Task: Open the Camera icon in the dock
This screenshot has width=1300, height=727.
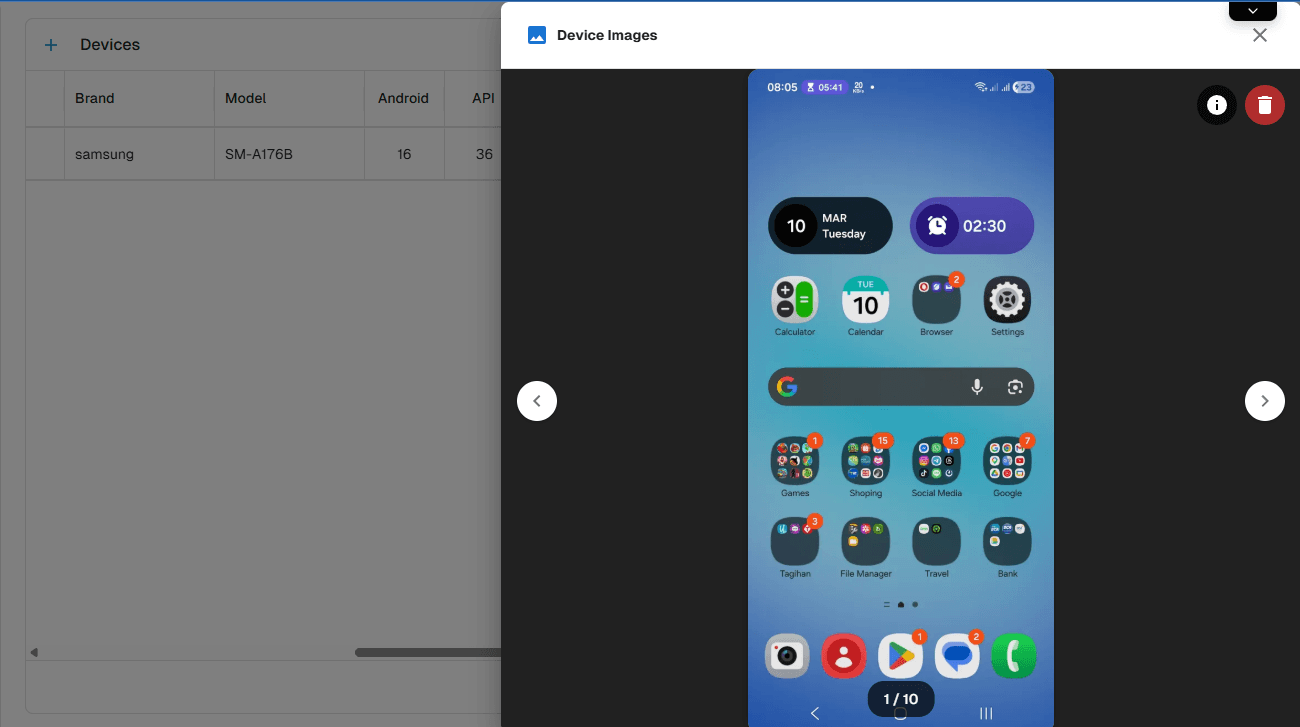Action: [787, 655]
